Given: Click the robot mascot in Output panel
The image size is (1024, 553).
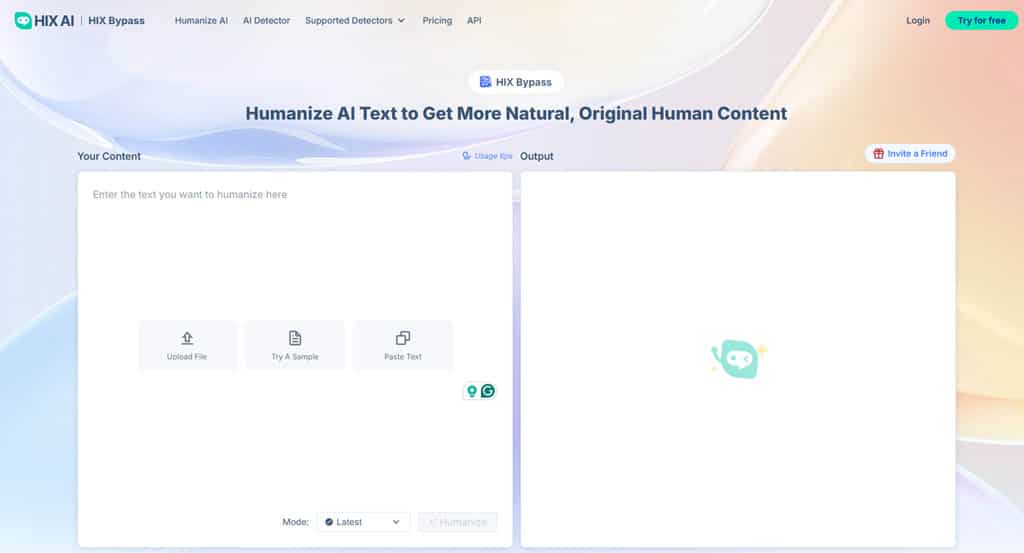Looking at the screenshot, I should click(x=738, y=359).
